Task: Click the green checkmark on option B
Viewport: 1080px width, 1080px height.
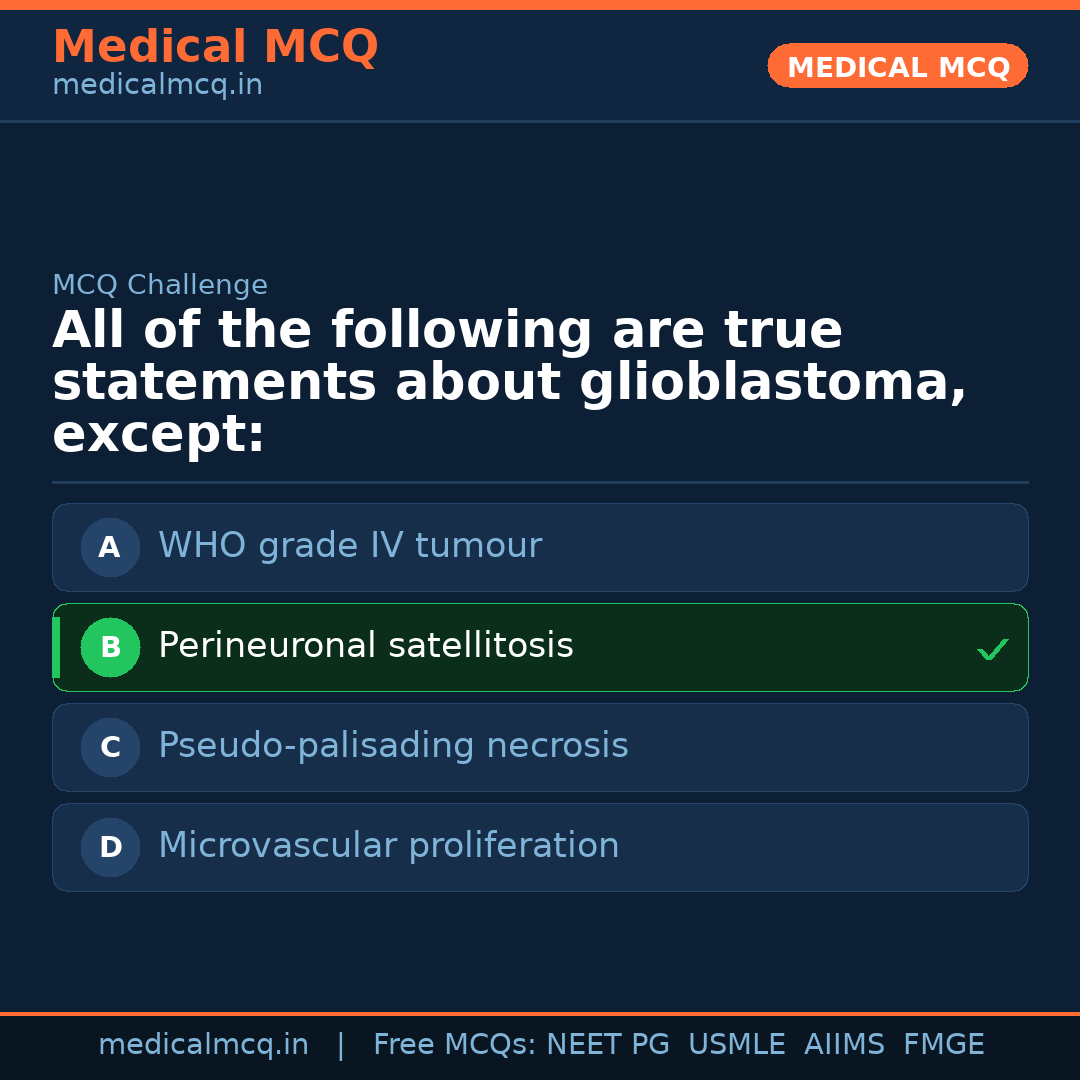Action: (992, 649)
